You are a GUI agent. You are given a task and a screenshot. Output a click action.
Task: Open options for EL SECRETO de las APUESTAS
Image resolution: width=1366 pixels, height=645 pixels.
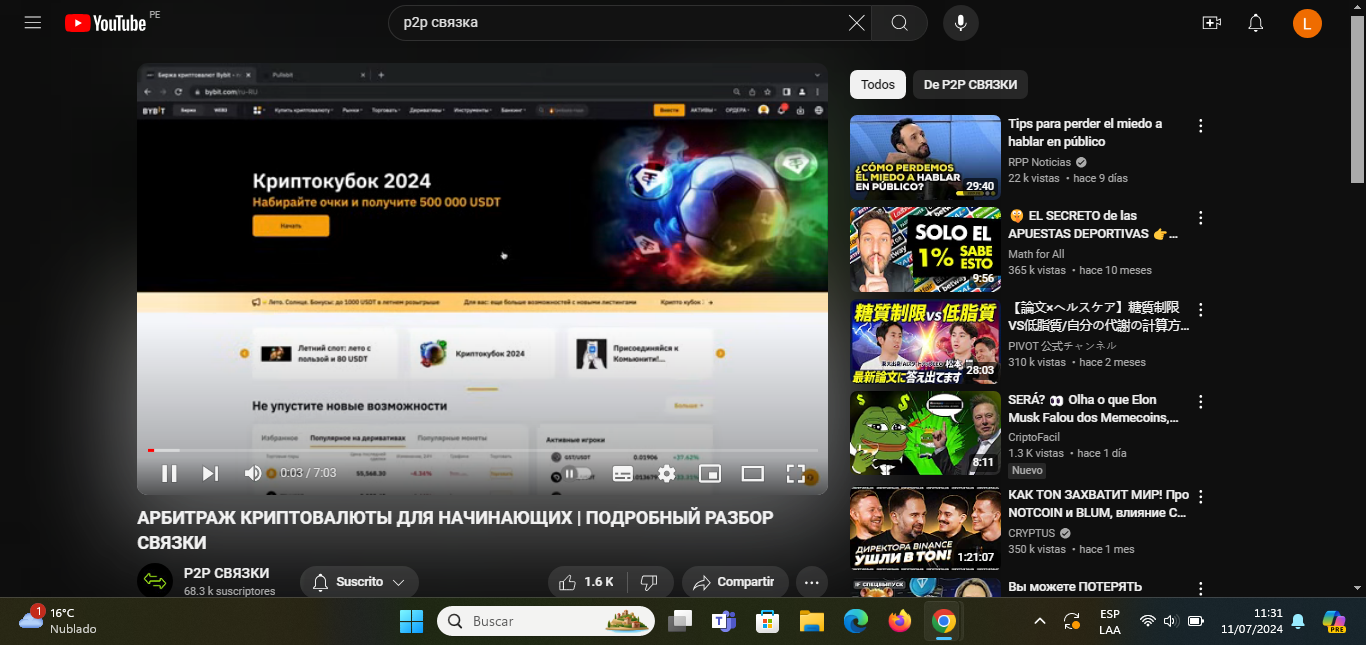(x=1201, y=218)
